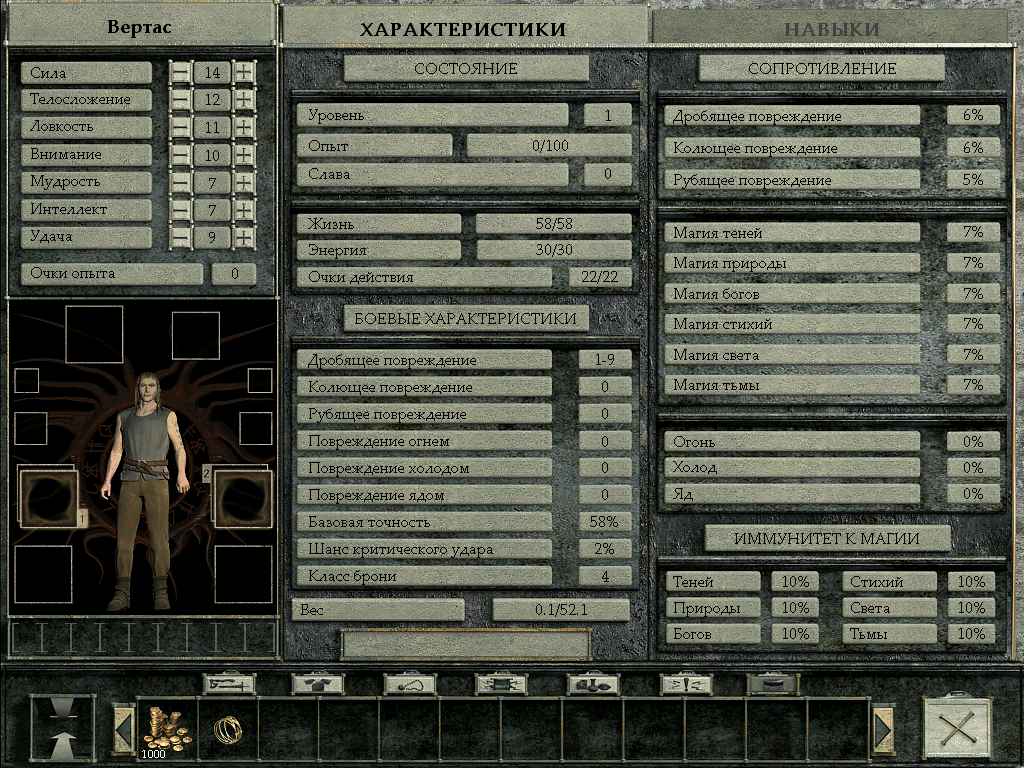Select the golden ring item in inventory

[x=227, y=730]
